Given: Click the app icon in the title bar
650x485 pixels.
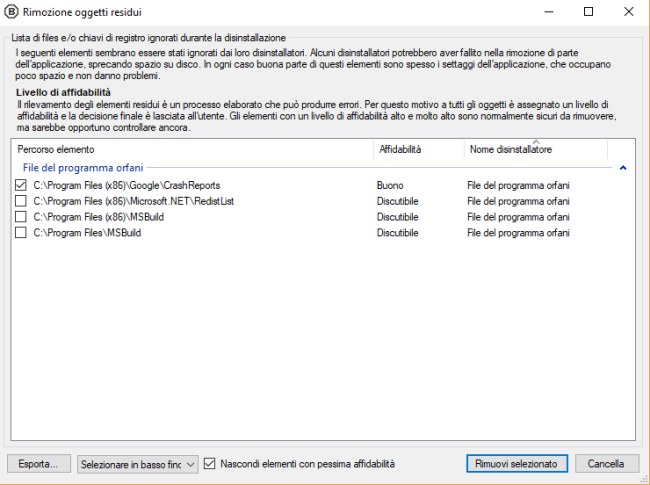Looking at the screenshot, I should [x=12, y=12].
